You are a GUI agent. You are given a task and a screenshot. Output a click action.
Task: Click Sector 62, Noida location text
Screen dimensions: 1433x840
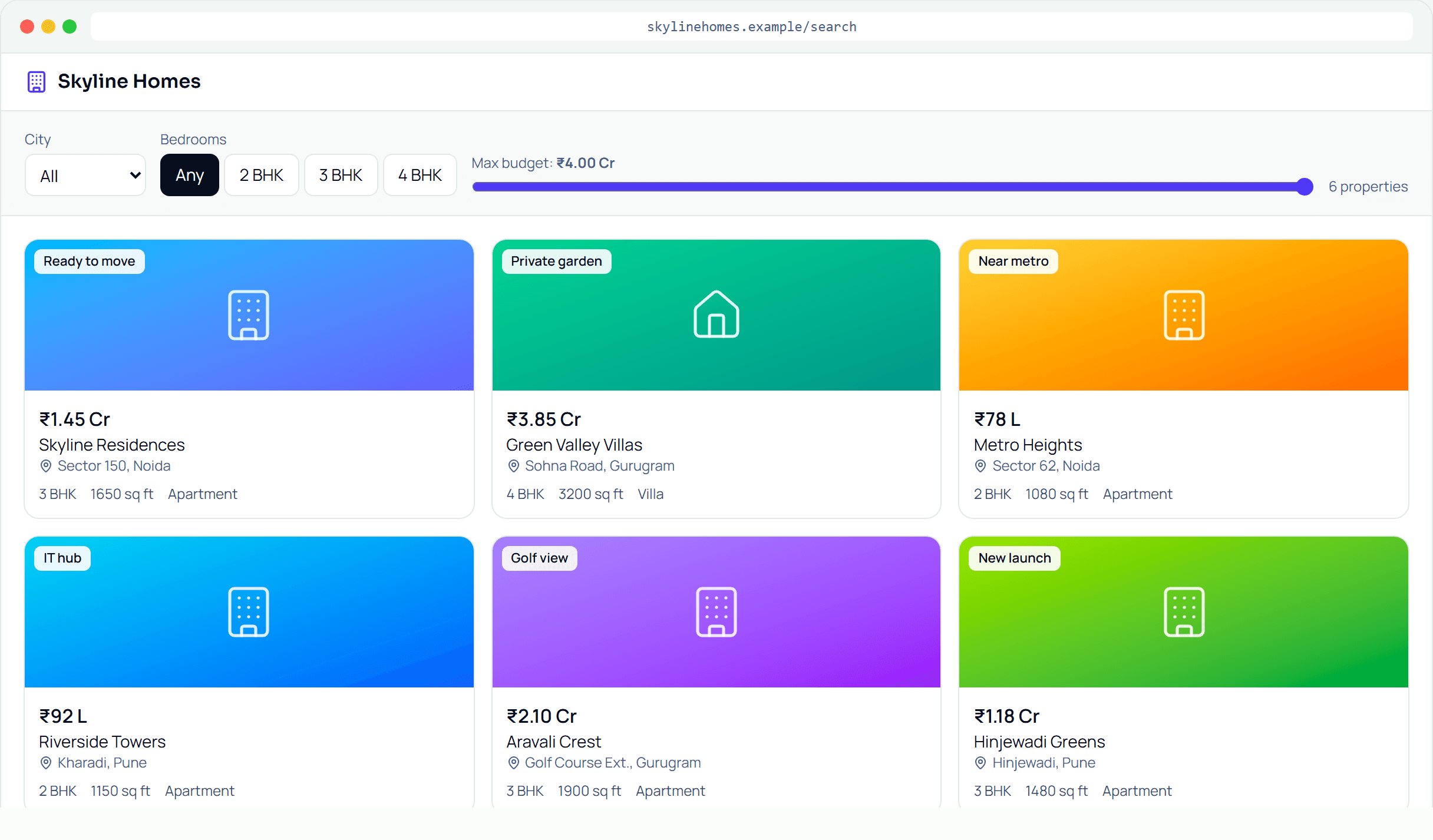point(1046,466)
